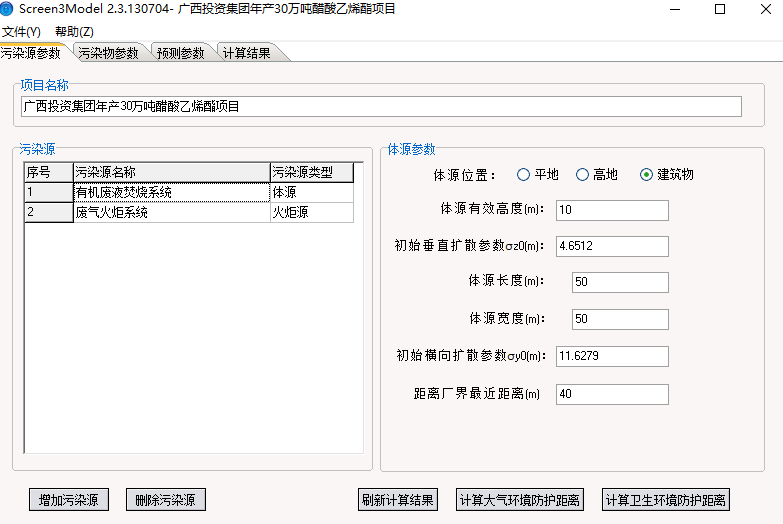
Task: Open the 帮助(Z) menu
Action: click(x=74, y=31)
